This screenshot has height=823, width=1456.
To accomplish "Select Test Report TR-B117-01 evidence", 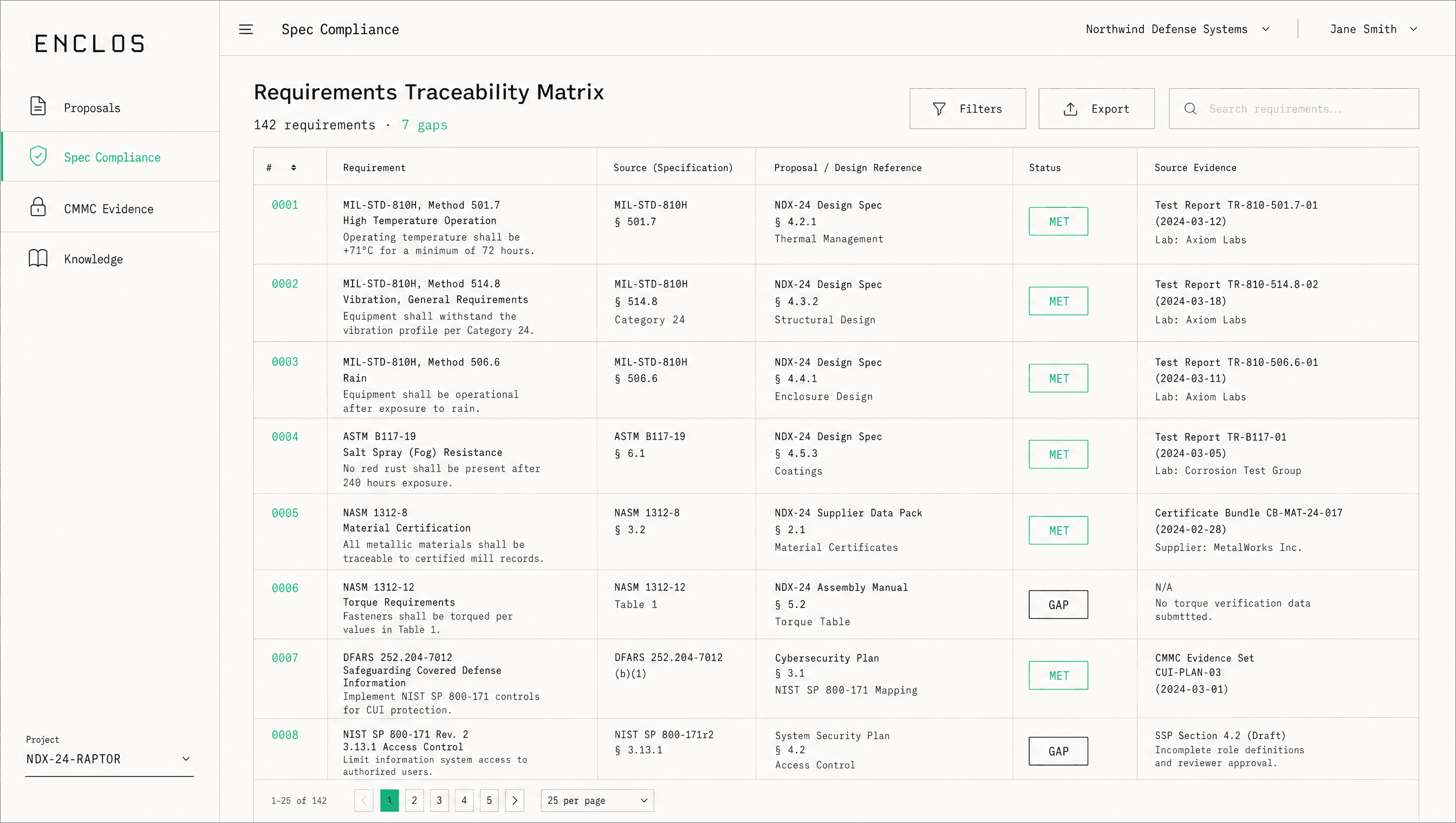I will pos(1220,437).
